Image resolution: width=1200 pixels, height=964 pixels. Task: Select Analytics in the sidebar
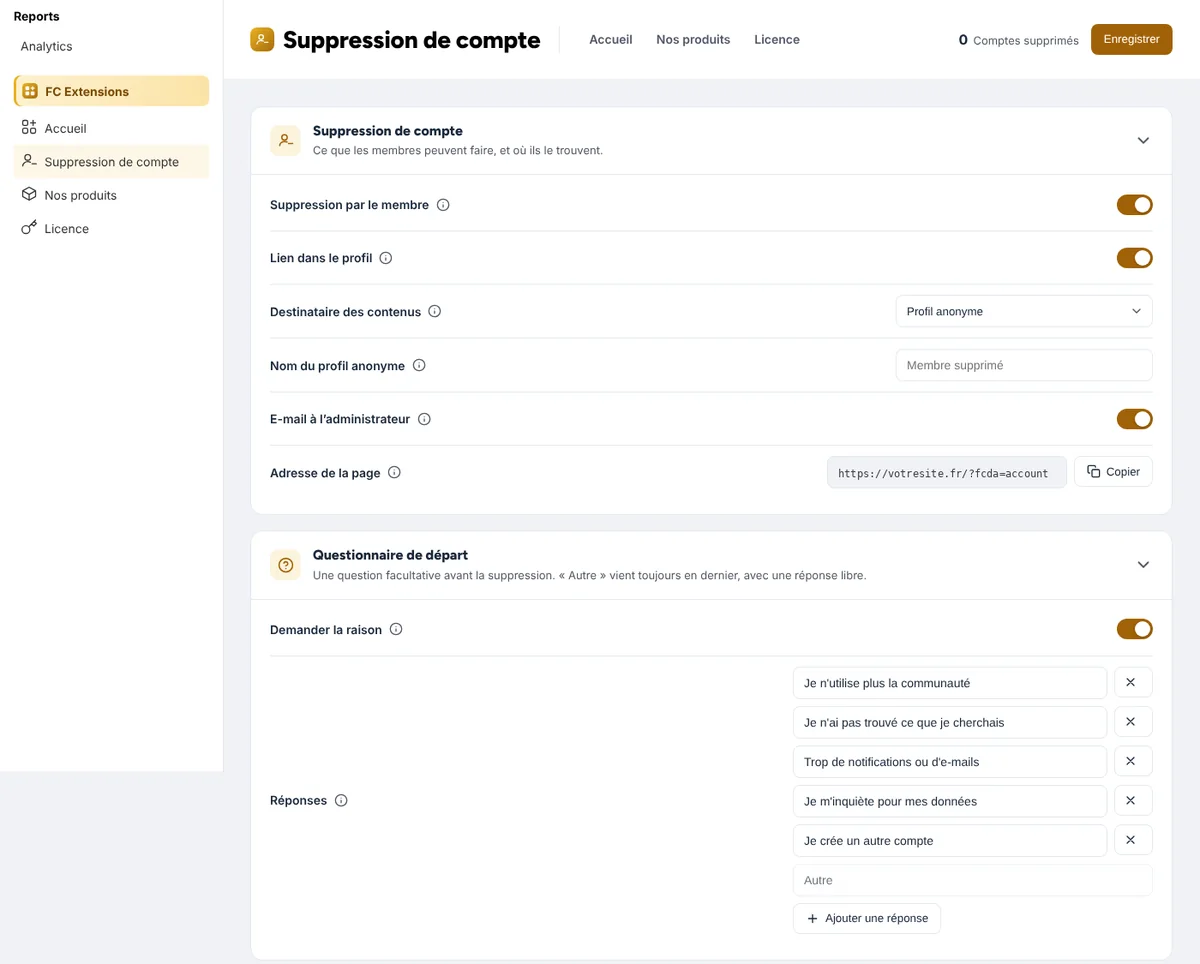coord(46,46)
